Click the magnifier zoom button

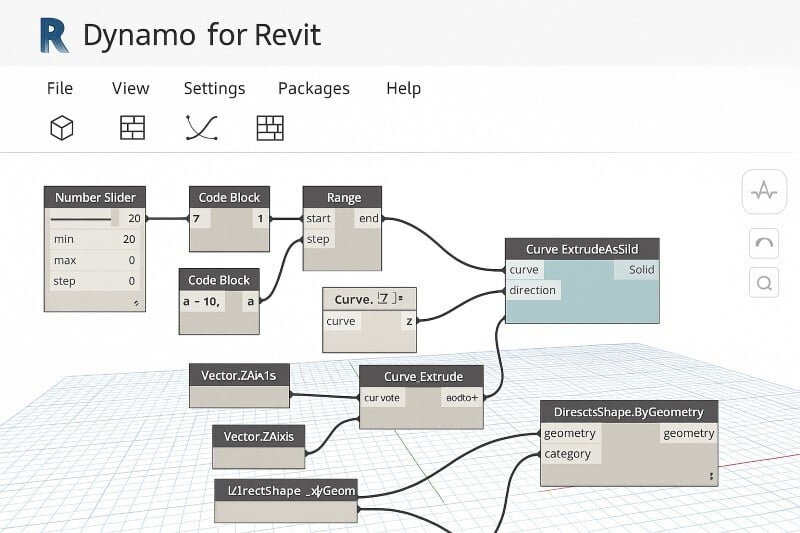click(x=764, y=283)
